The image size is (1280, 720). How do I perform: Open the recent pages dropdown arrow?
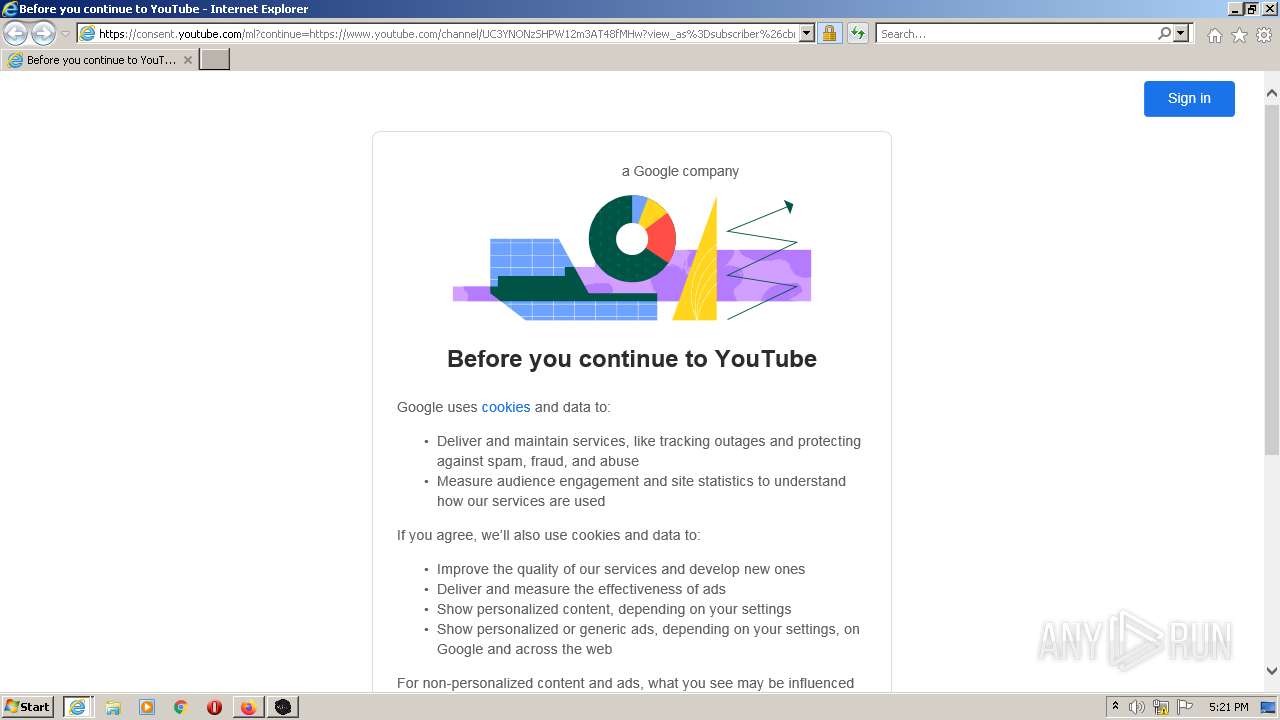tap(65, 34)
